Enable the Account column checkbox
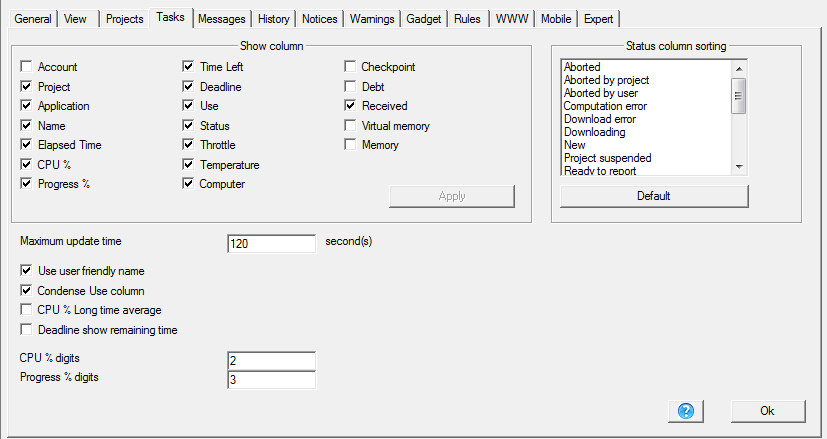This screenshot has height=439, width=827. coord(26,66)
